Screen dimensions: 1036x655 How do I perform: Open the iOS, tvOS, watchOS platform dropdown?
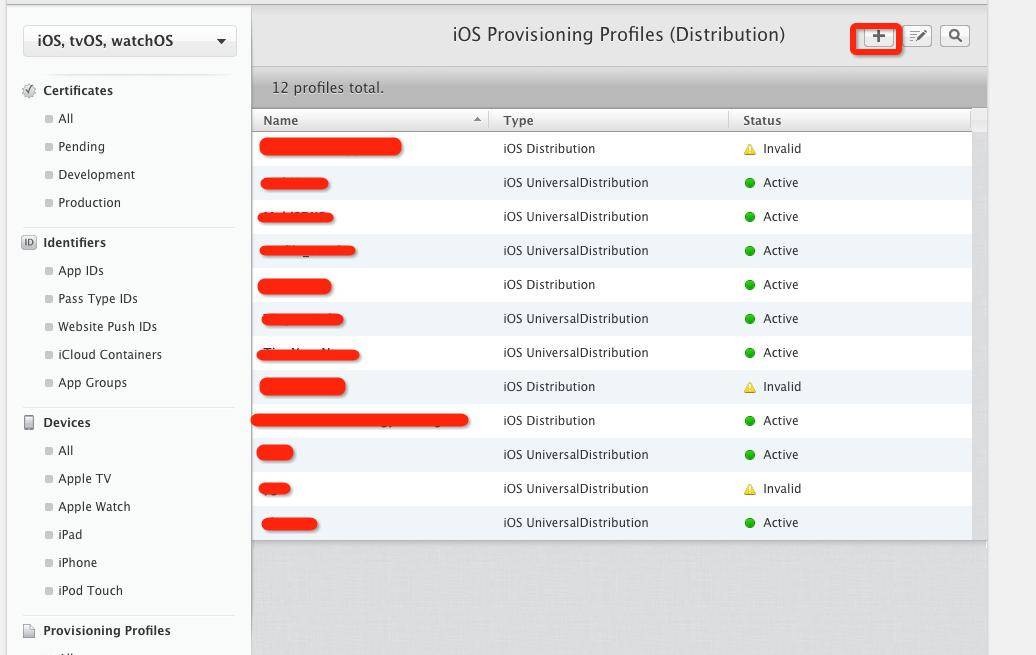[x=129, y=40]
